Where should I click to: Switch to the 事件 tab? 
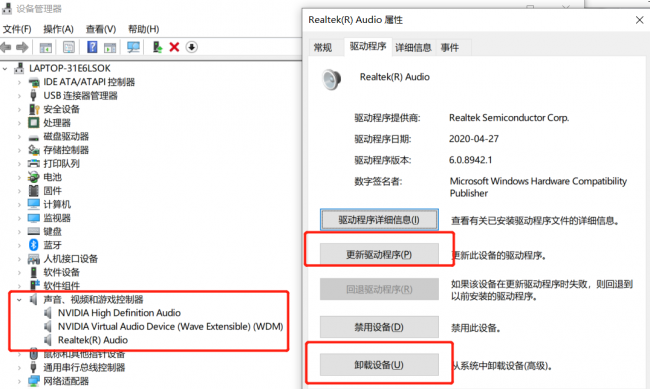pos(450,48)
